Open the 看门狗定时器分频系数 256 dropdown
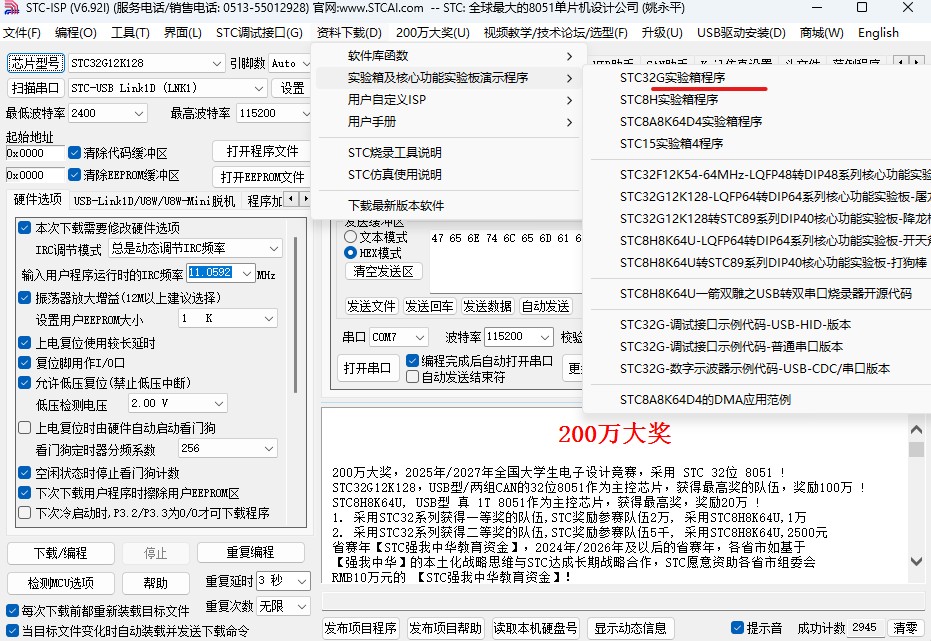The image size is (931, 641). coord(269,448)
